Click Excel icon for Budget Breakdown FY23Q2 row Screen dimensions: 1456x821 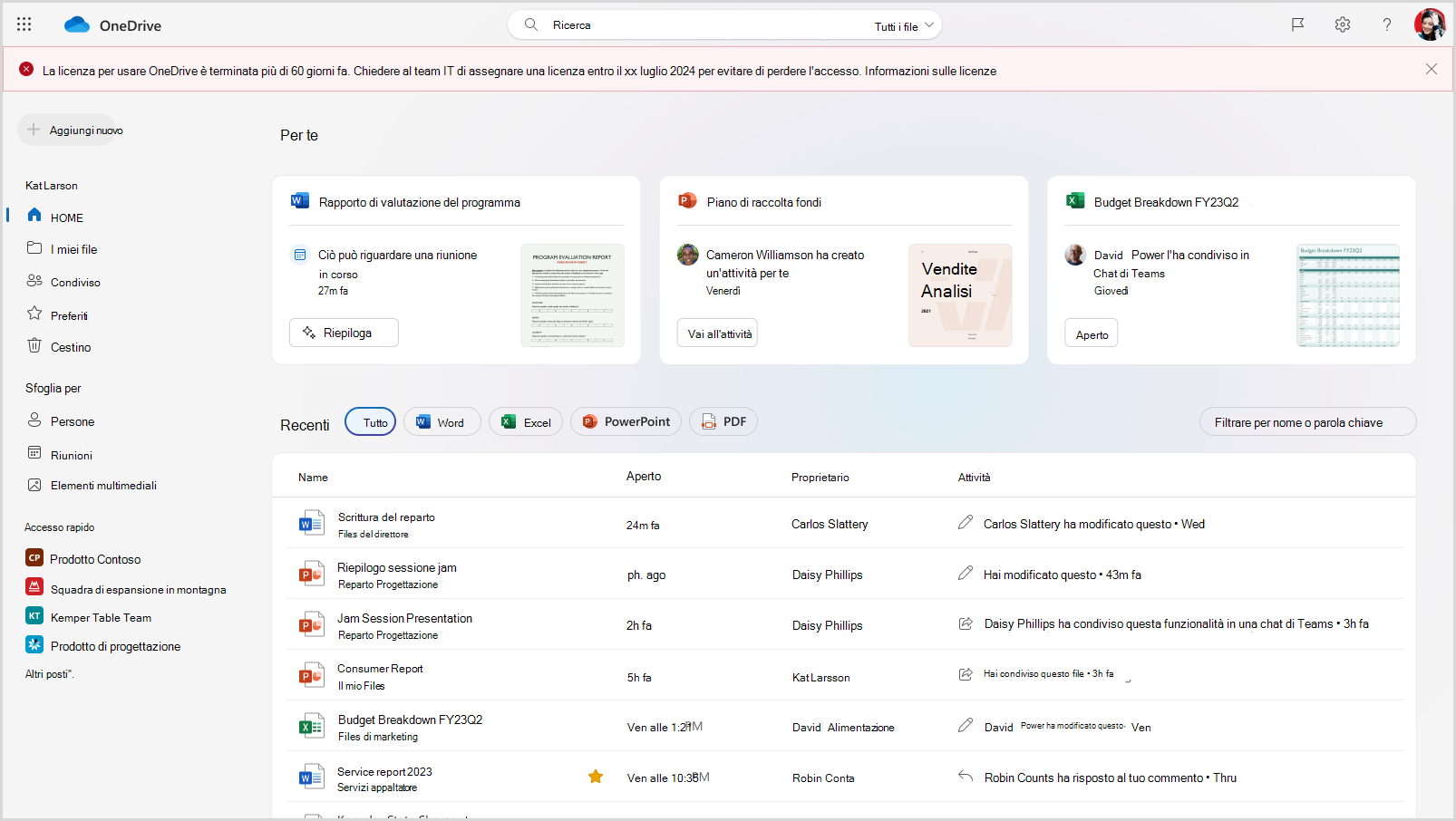point(311,727)
